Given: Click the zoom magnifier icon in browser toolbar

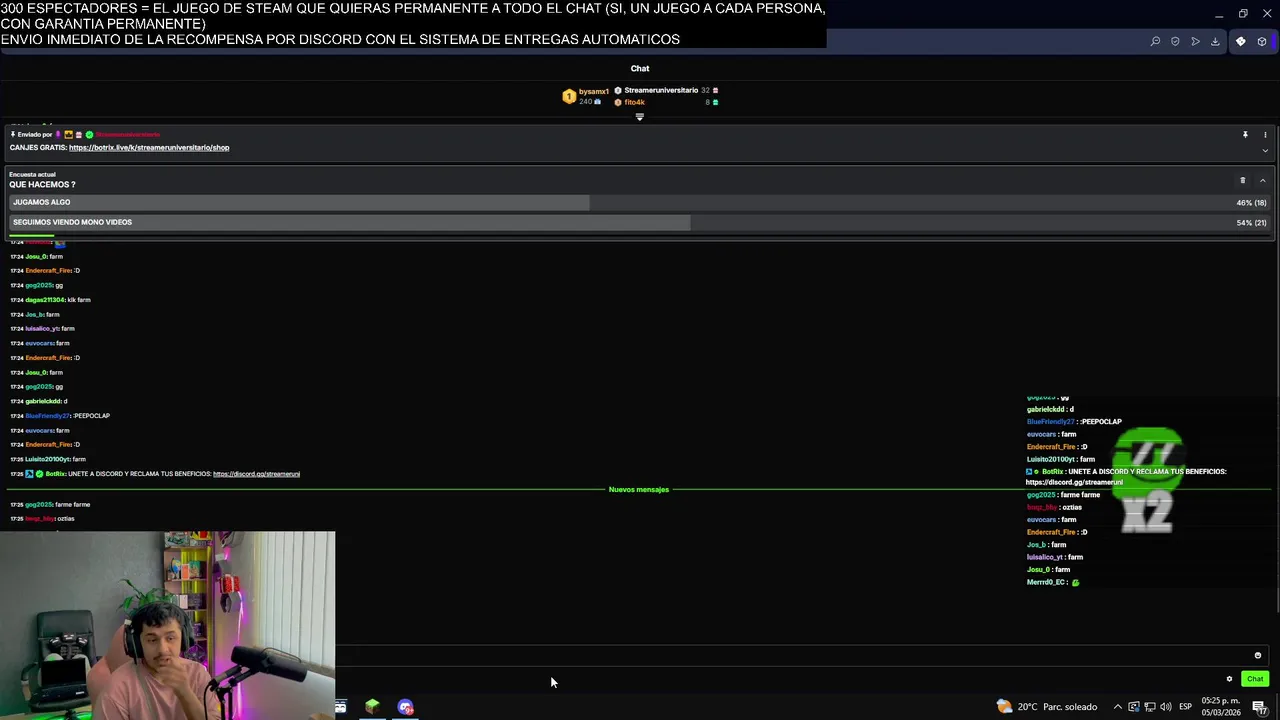Looking at the screenshot, I should tap(1155, 41).
